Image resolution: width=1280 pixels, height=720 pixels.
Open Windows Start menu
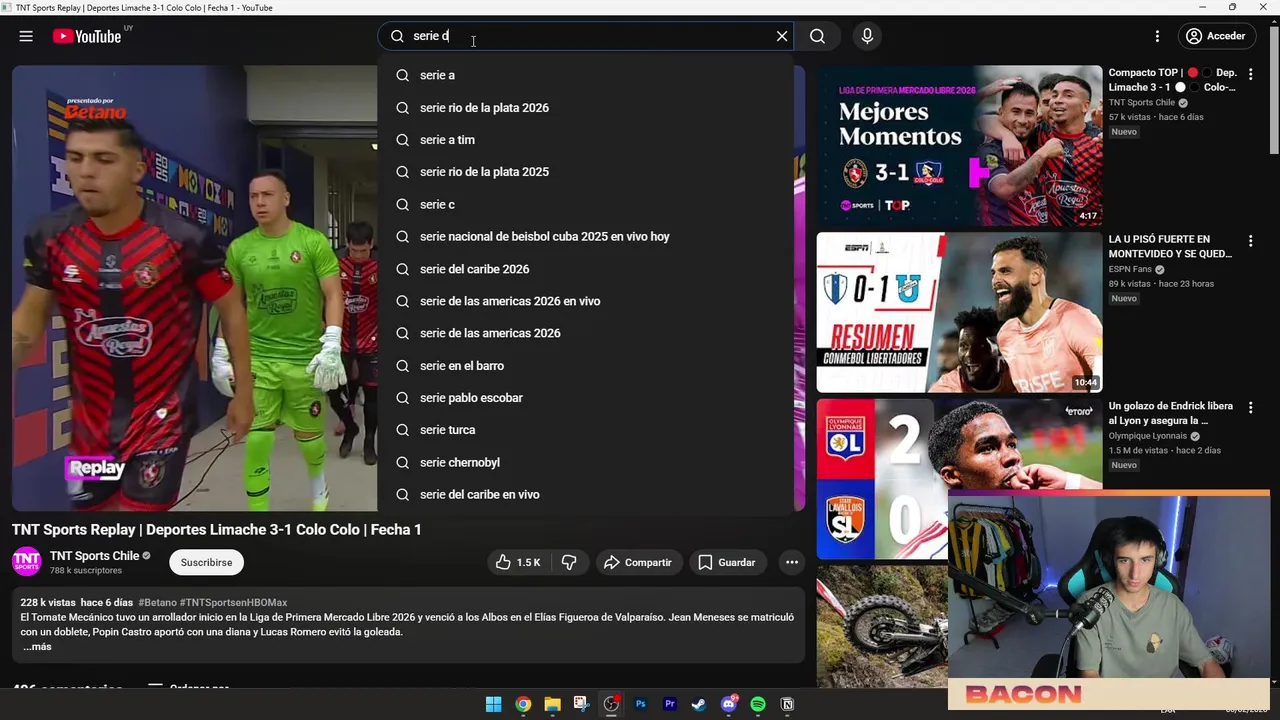click(493, 705)
